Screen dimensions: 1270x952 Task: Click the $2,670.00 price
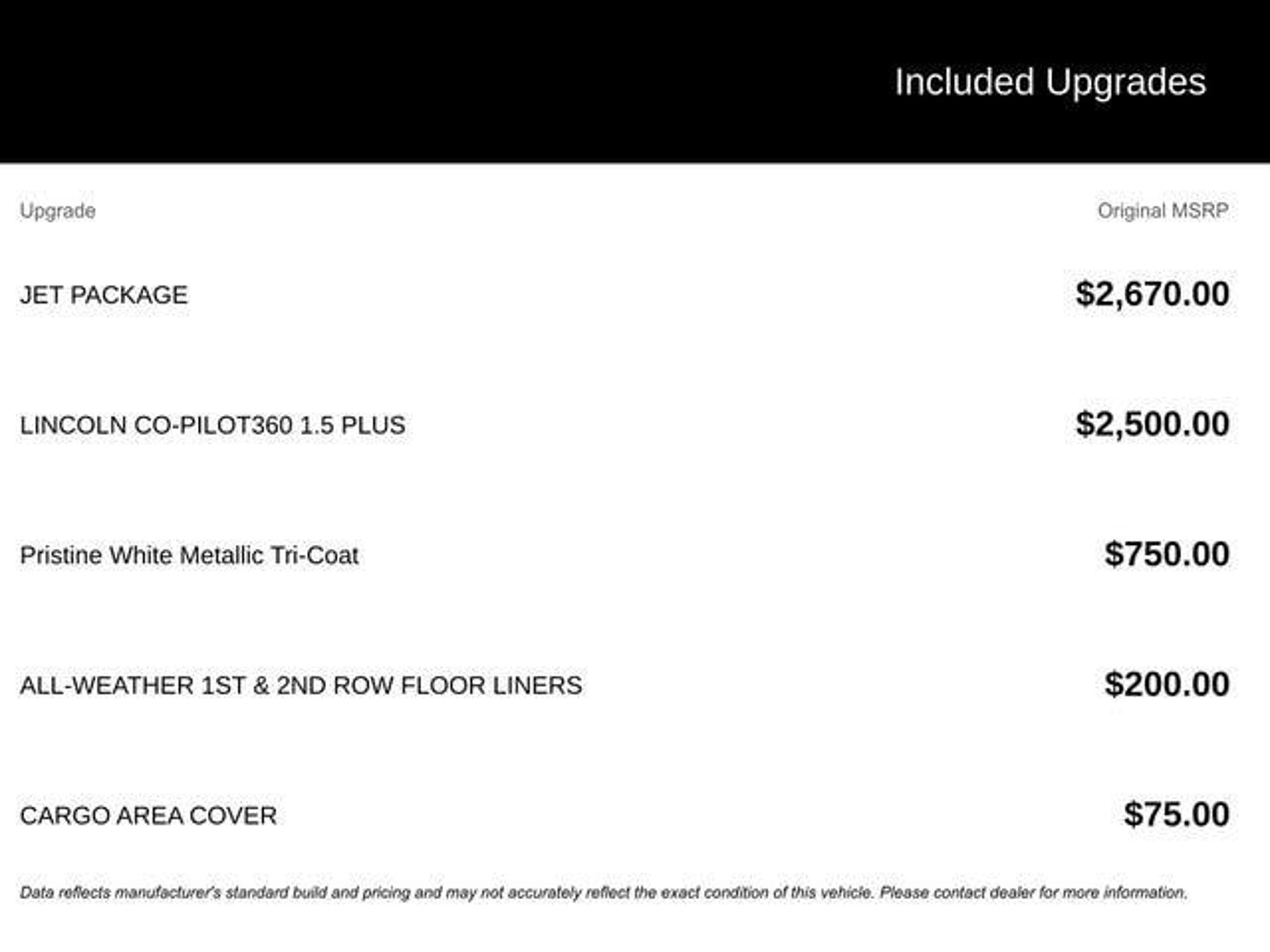[x=1152, y=294]
